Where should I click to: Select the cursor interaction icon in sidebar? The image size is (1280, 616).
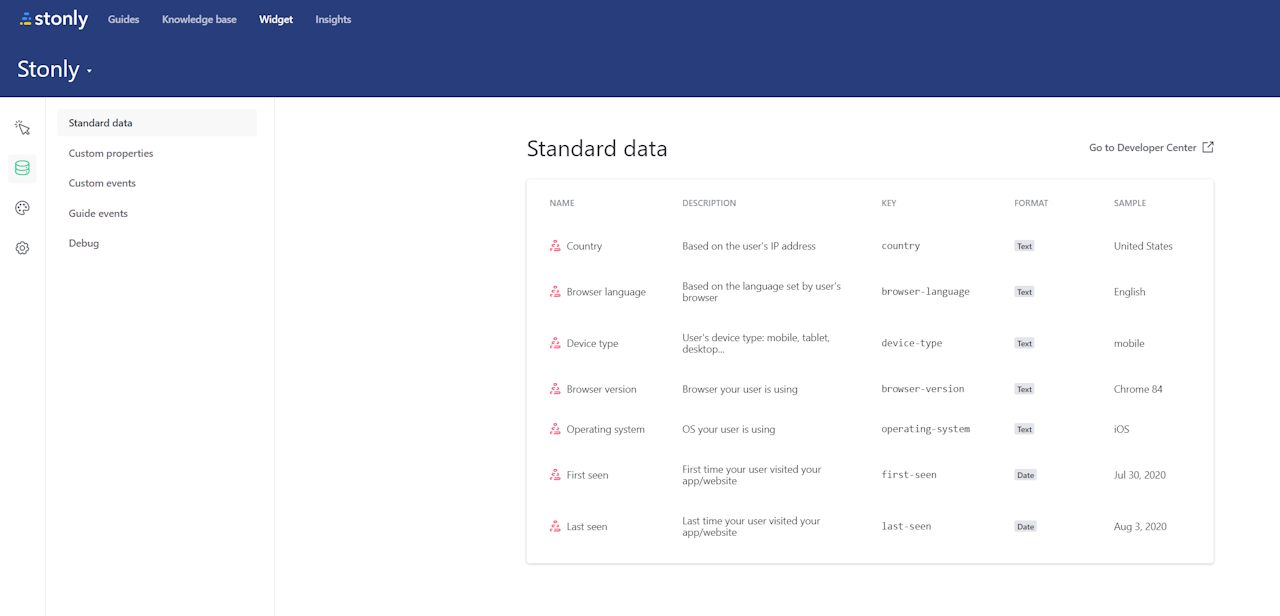22,128
